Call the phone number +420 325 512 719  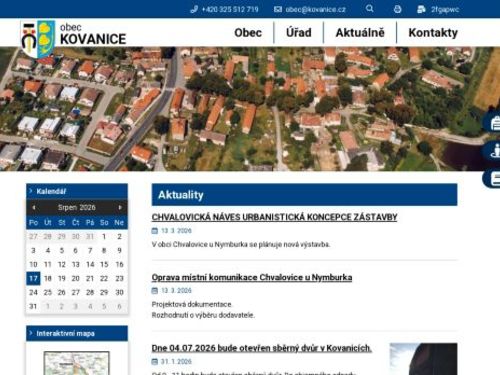[230, 9]
